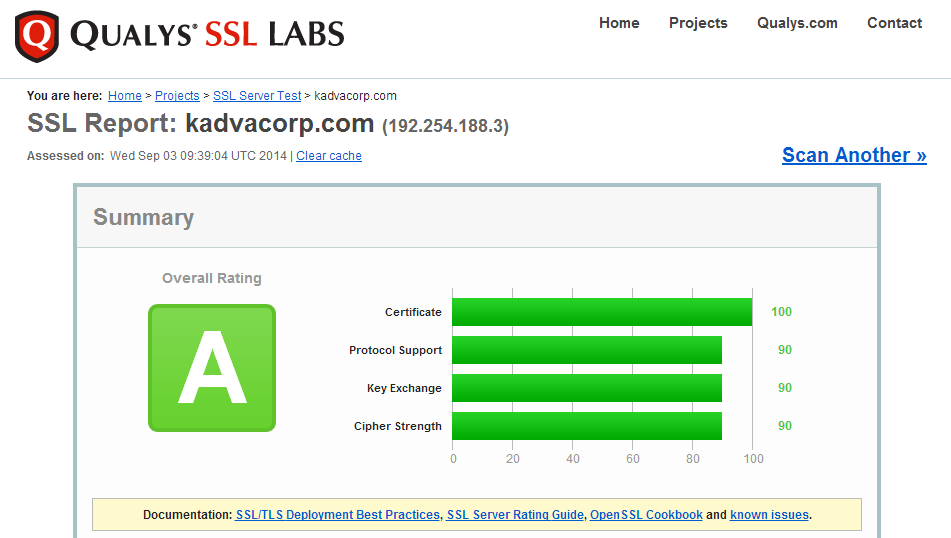Follow the Home breadcrumb link
The width and height of the screenshot is (951, 538).
click(x=125, y=96)
